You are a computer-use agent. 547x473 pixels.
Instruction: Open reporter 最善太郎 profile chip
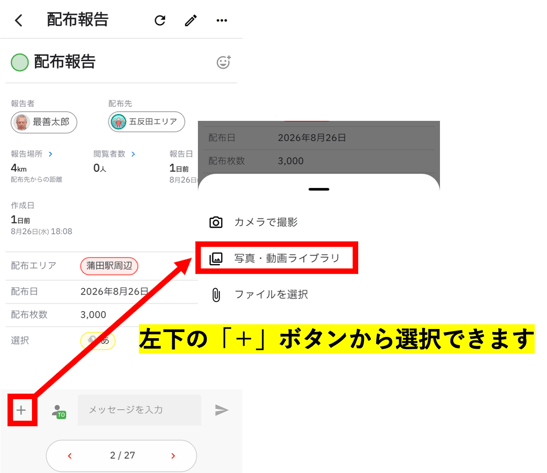(44, 122)
